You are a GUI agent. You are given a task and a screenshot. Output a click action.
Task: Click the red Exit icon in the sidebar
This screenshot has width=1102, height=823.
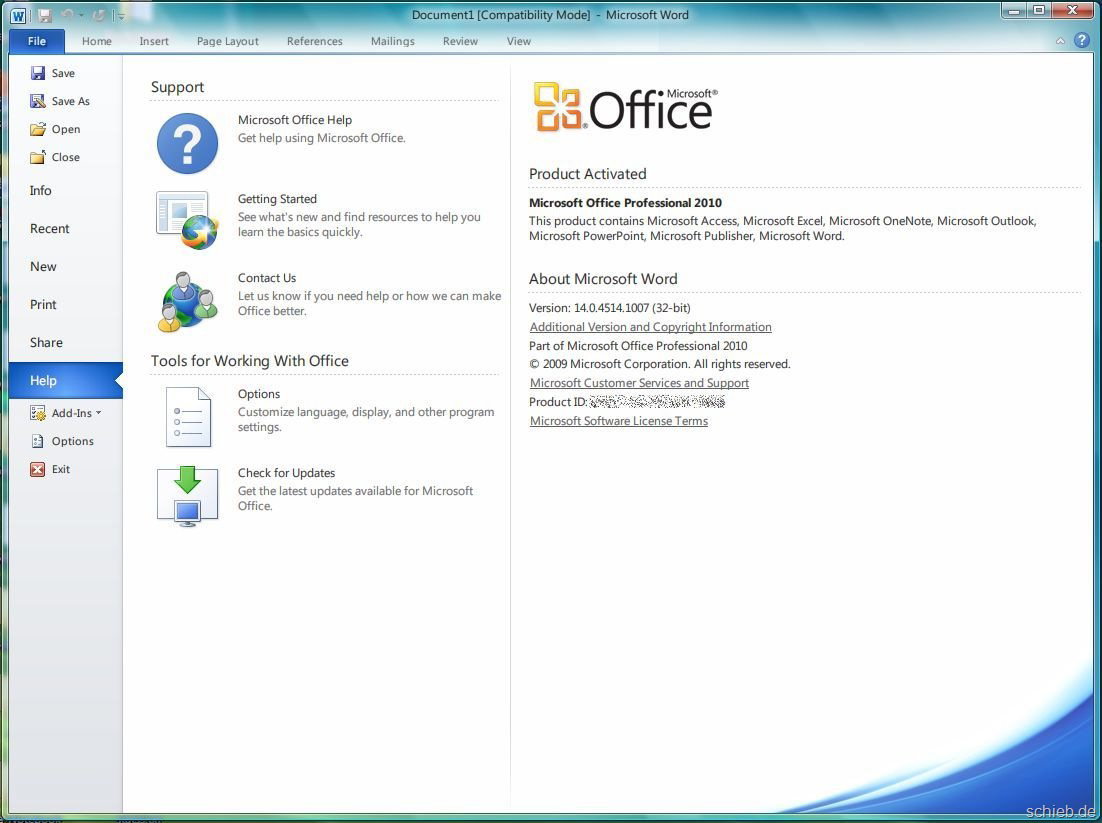click(x=38, y=469)
